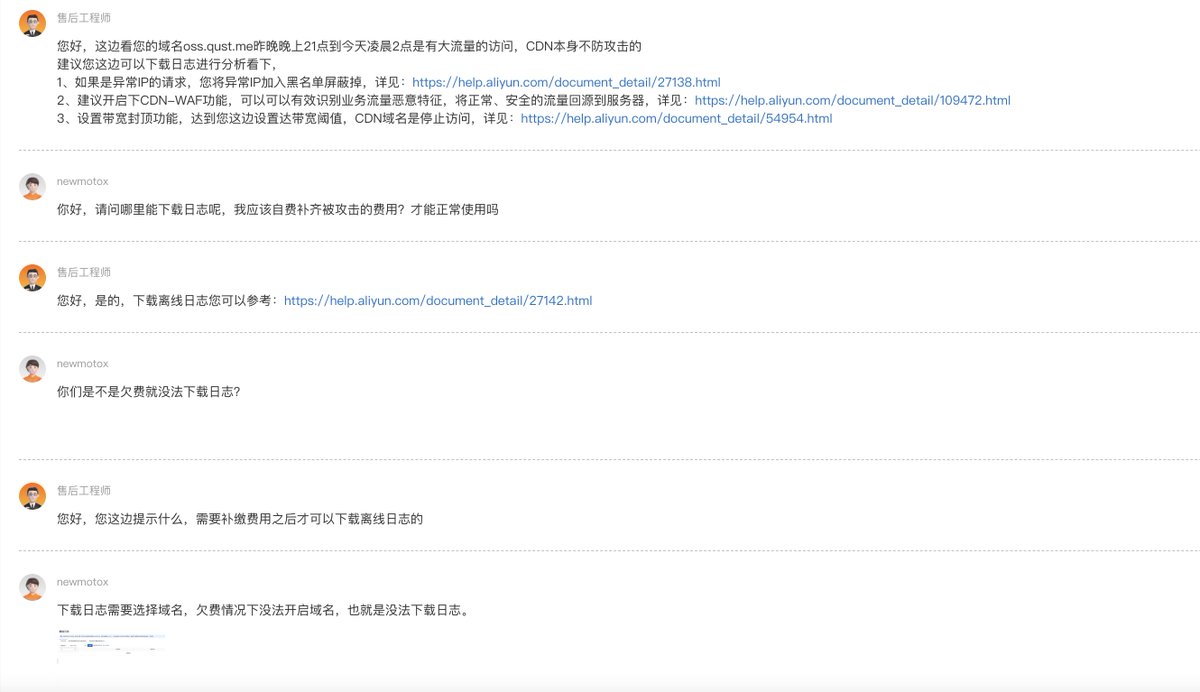
Task: Click message 请问哪里能下载日志呢
Action: click(x=277, y=209)
